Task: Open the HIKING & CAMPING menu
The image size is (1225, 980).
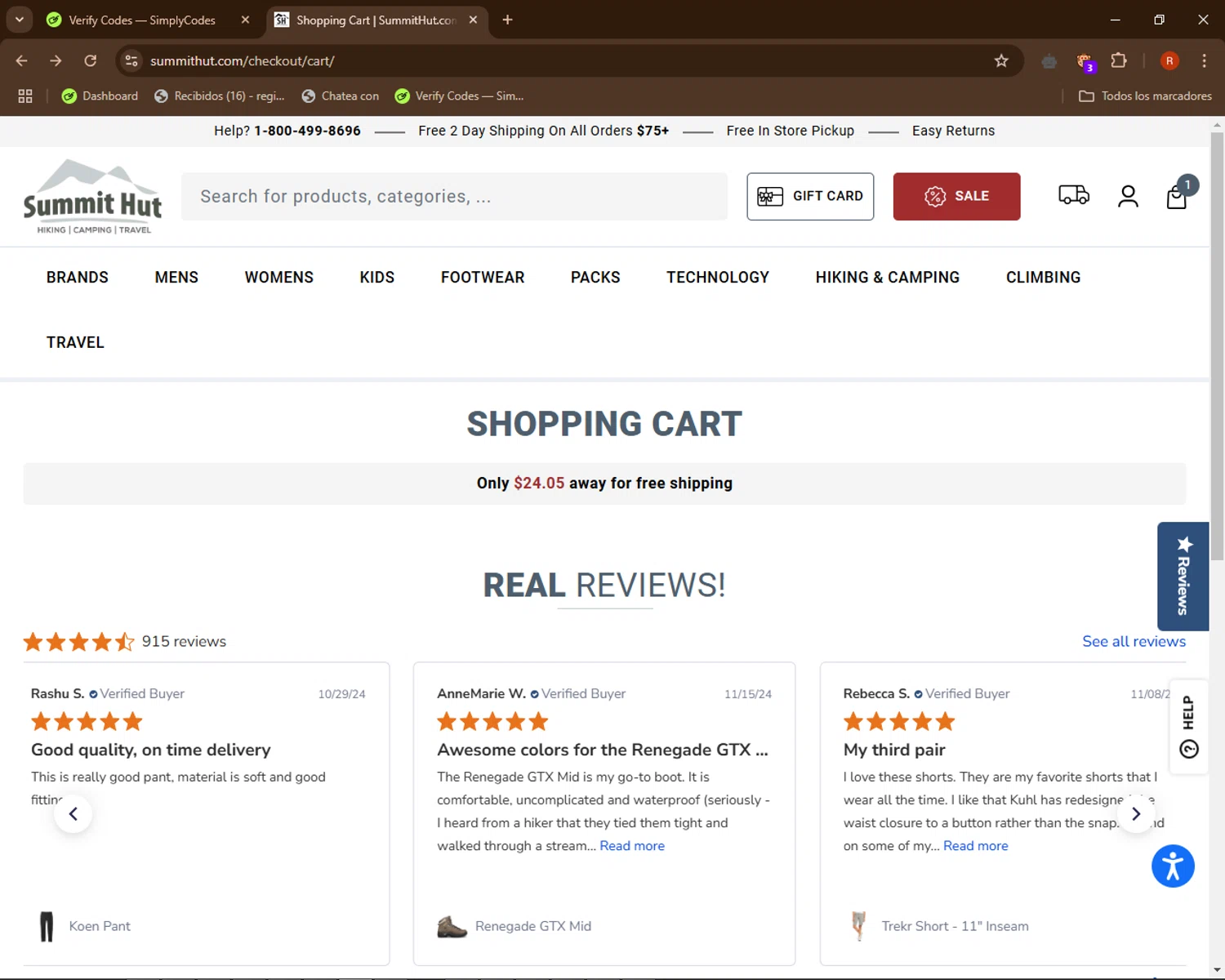Action: pos(888,278)
